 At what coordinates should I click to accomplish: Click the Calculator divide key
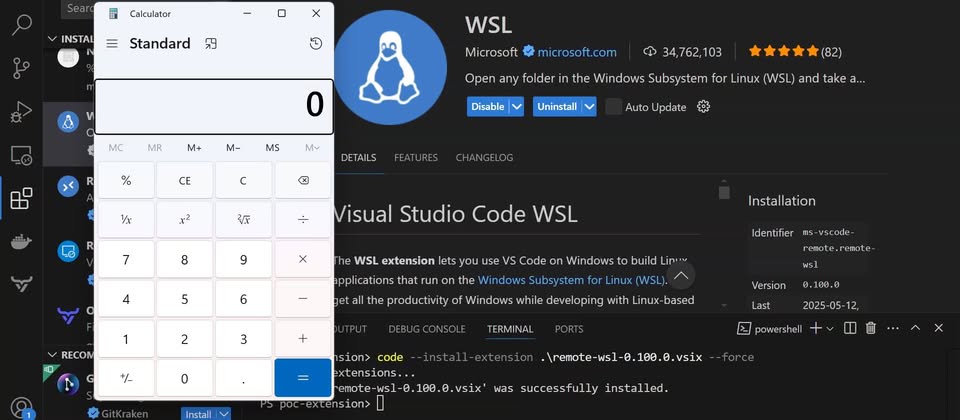303,220
